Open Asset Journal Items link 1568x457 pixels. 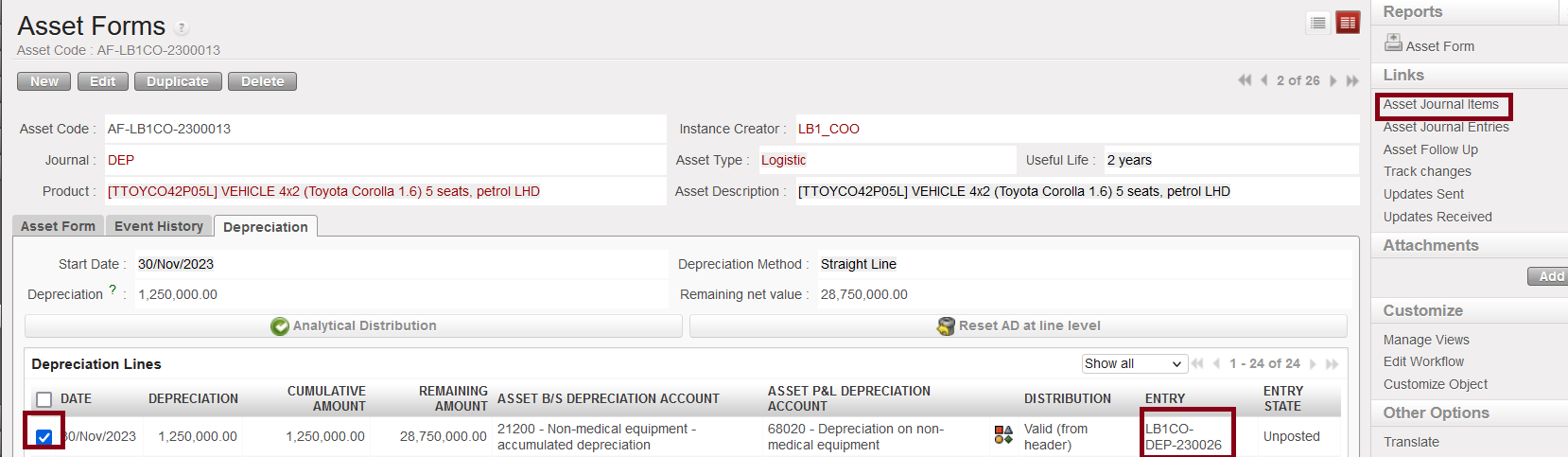point(1440,104)
